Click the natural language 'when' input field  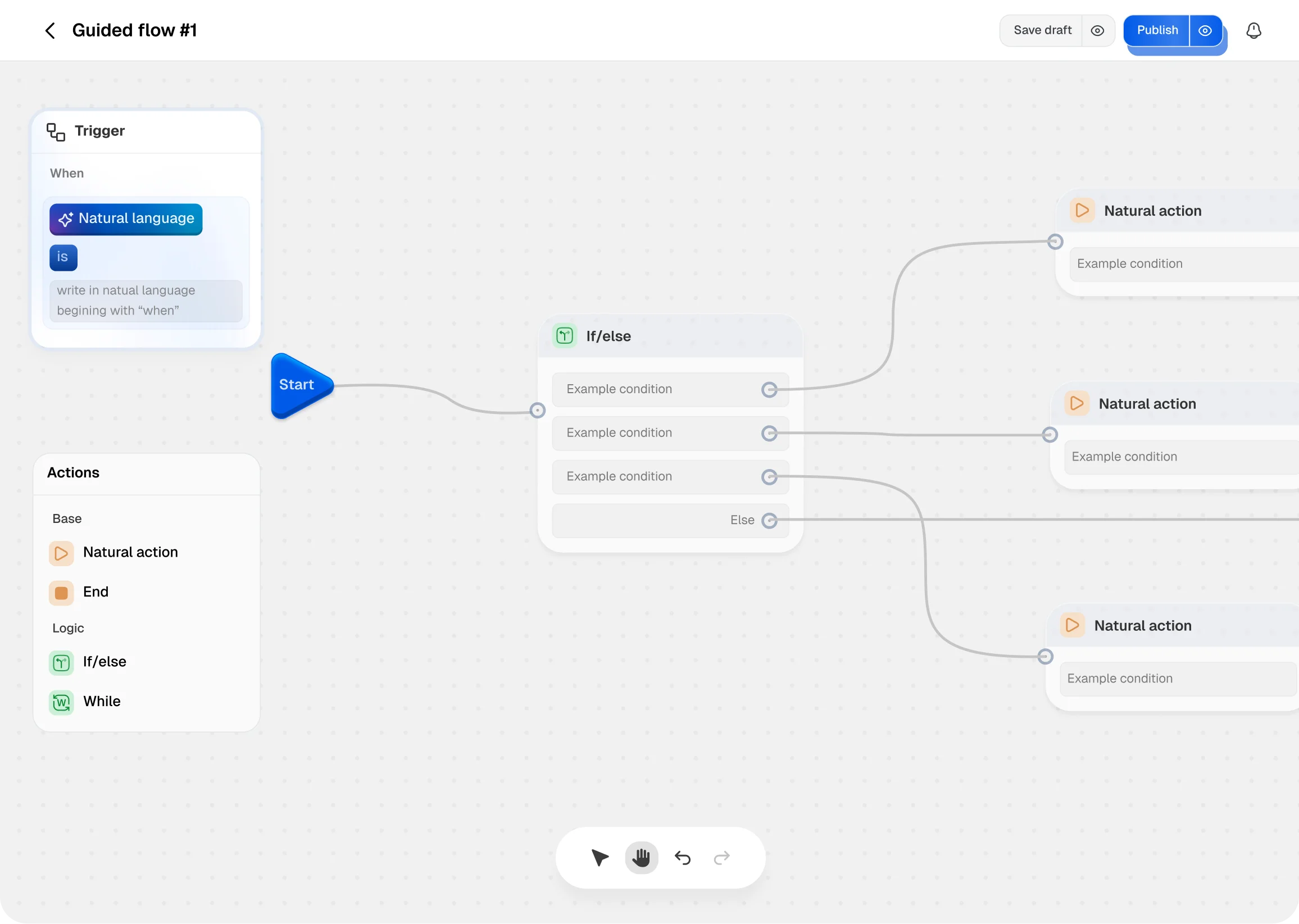point(146,301)
